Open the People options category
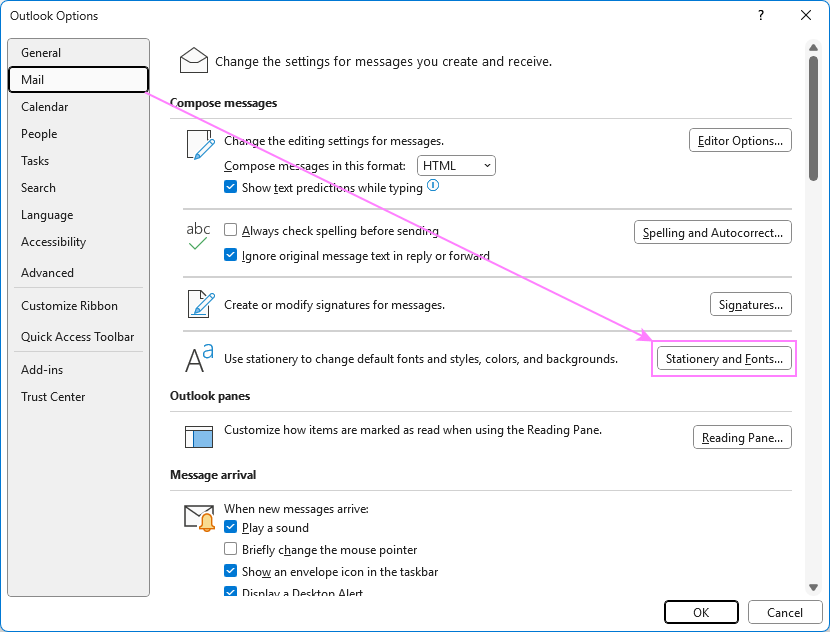Screen dimensions: 830x632 point(78,133)
